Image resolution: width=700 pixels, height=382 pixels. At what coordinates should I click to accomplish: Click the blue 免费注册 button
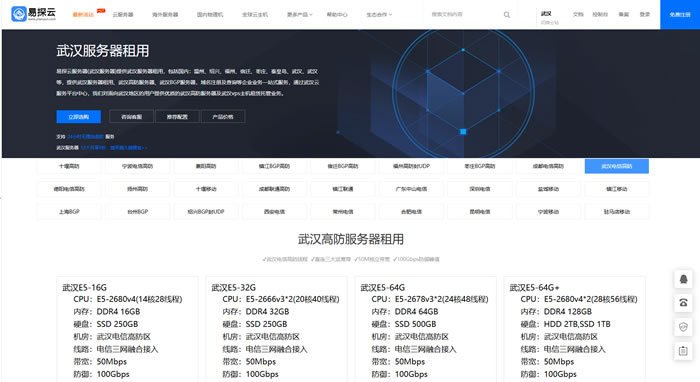tap(680, 15)
